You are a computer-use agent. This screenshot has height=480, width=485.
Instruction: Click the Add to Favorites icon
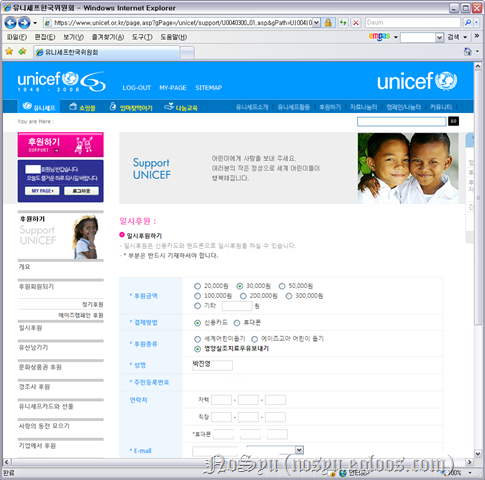pyautogui.click(x=22, y=51)
